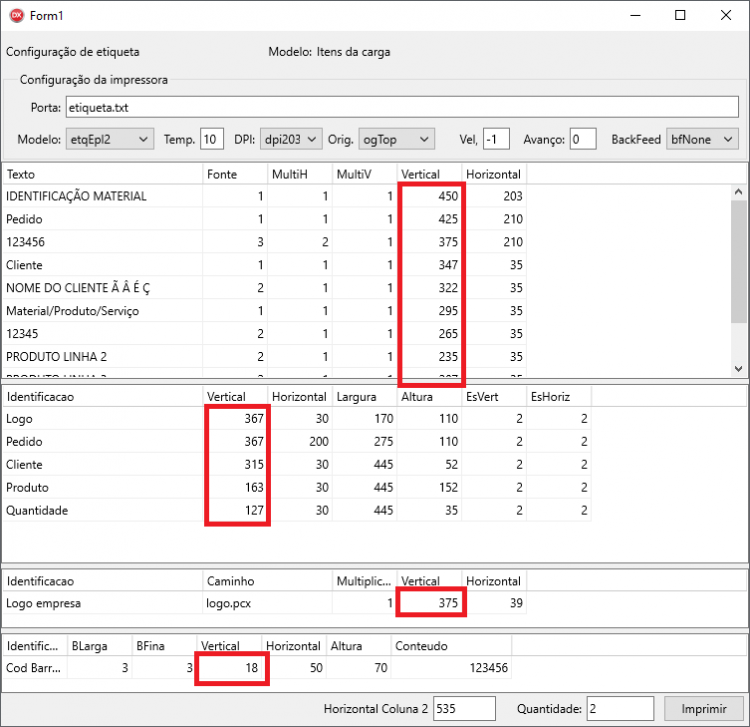Click Vertical value 295 cell
This screenshot has height=727, width=750.
pyautogui.click(x=429, y=311)
